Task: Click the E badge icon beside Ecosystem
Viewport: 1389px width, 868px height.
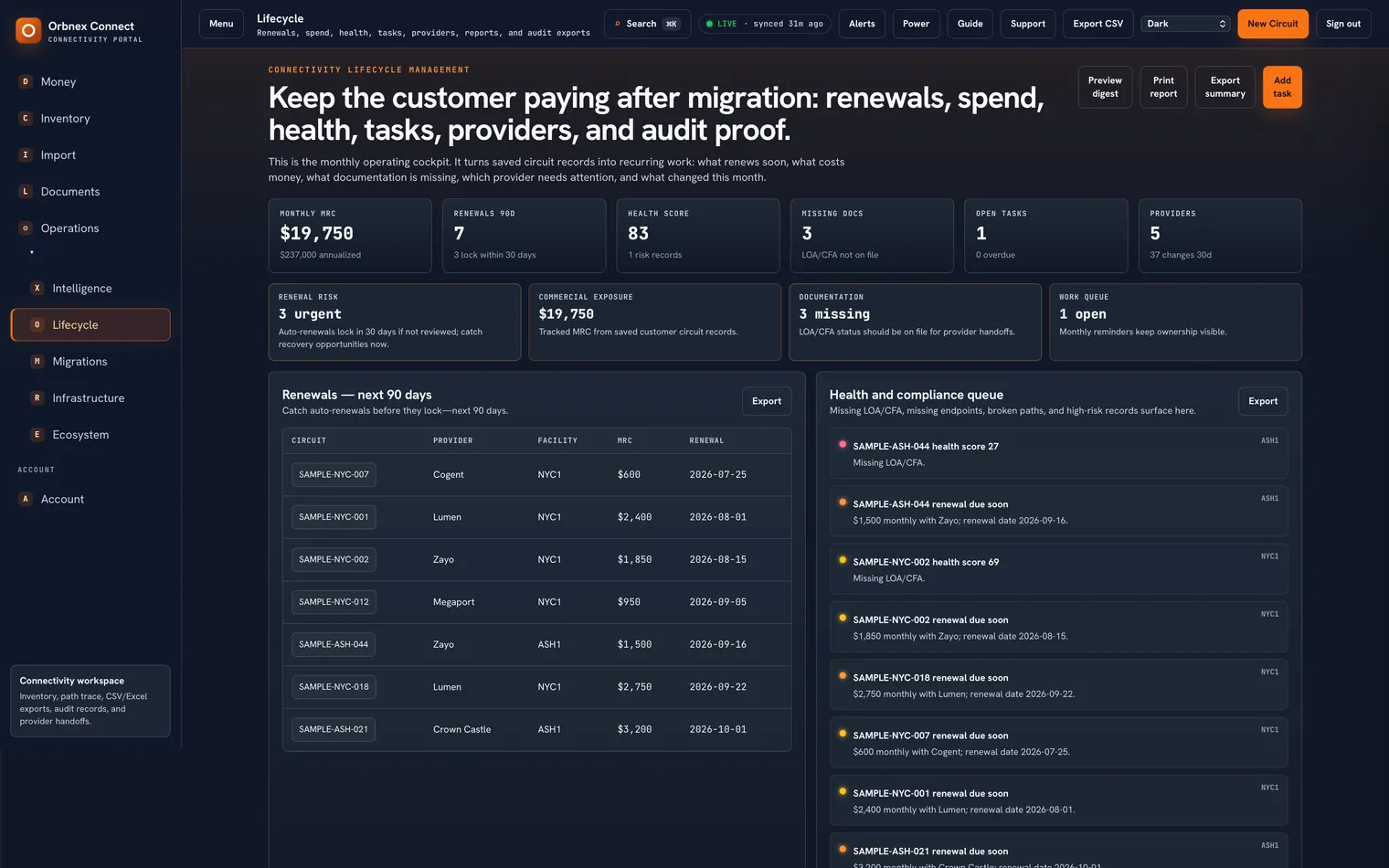Action: point(37,434)
